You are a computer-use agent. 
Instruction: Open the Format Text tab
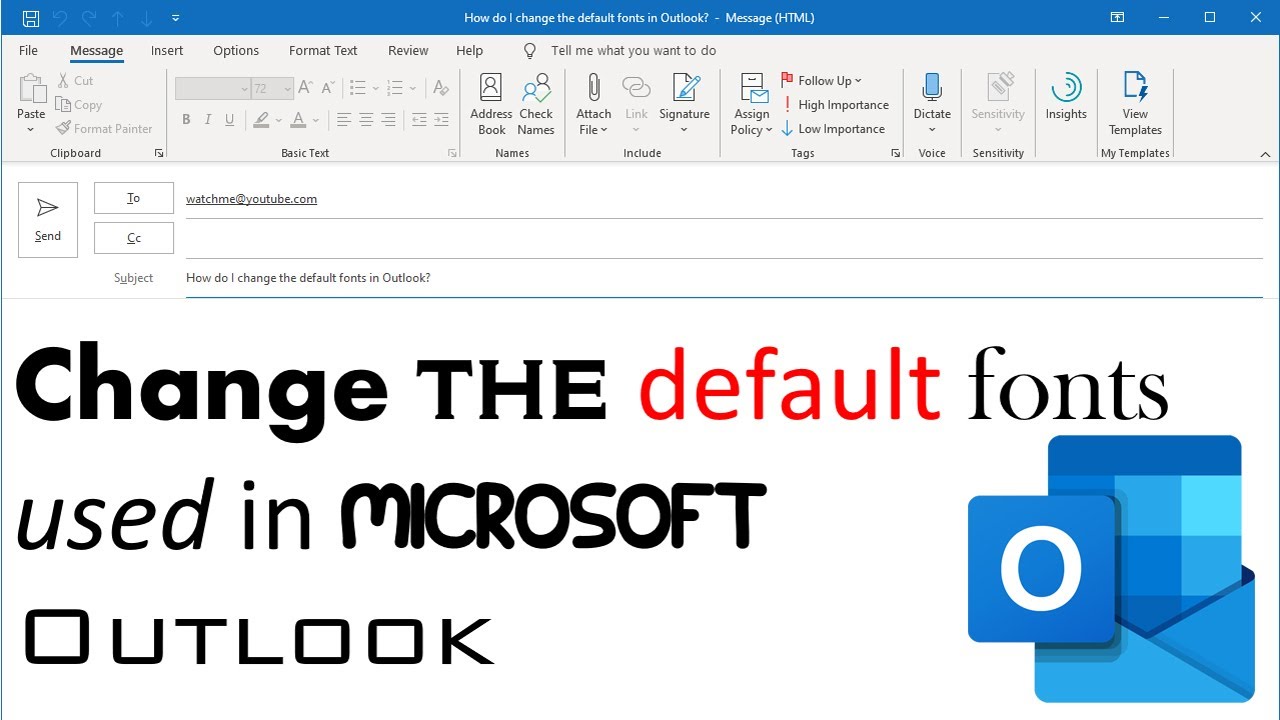[x=323, y=50]
